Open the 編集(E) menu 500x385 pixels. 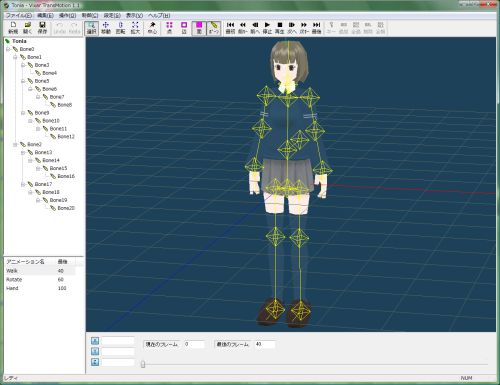click(45, 15)
